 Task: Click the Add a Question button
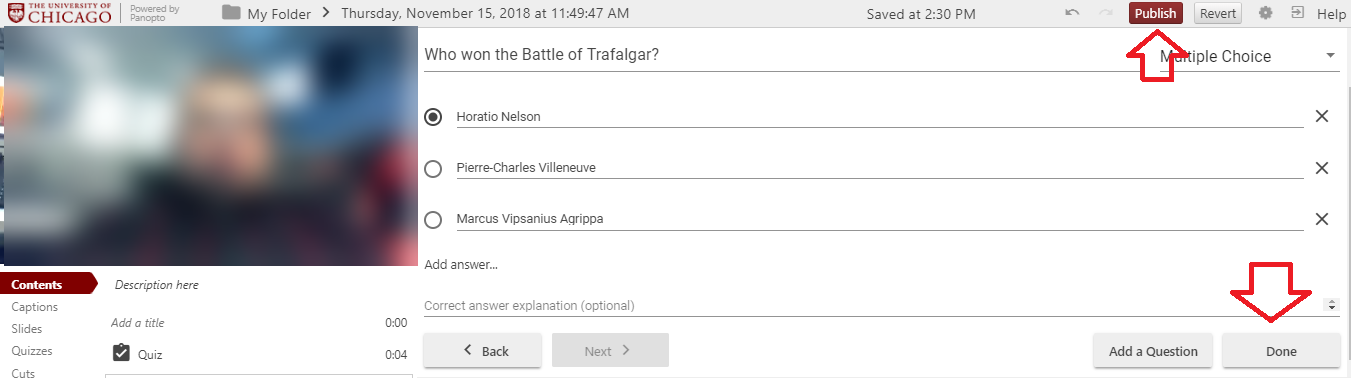1153,351
